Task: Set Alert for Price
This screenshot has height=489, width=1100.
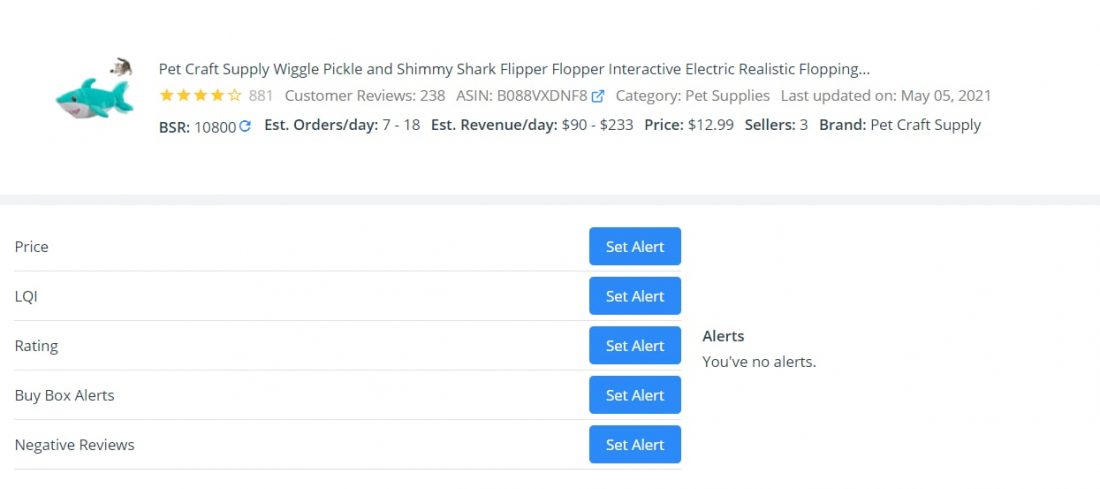Action: click(x=635, y=246)
